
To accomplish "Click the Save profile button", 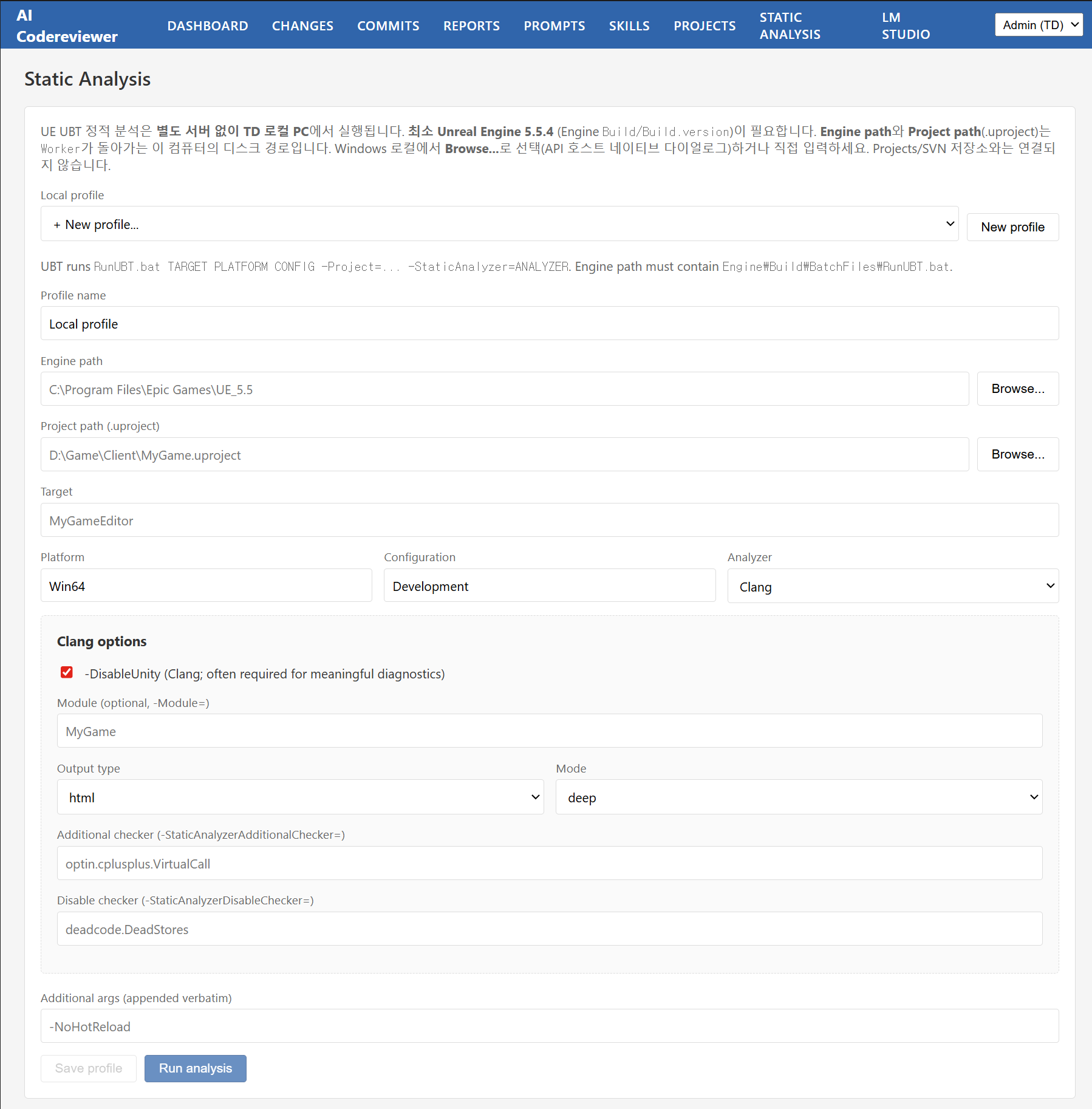I will [x=89, y=1068].
